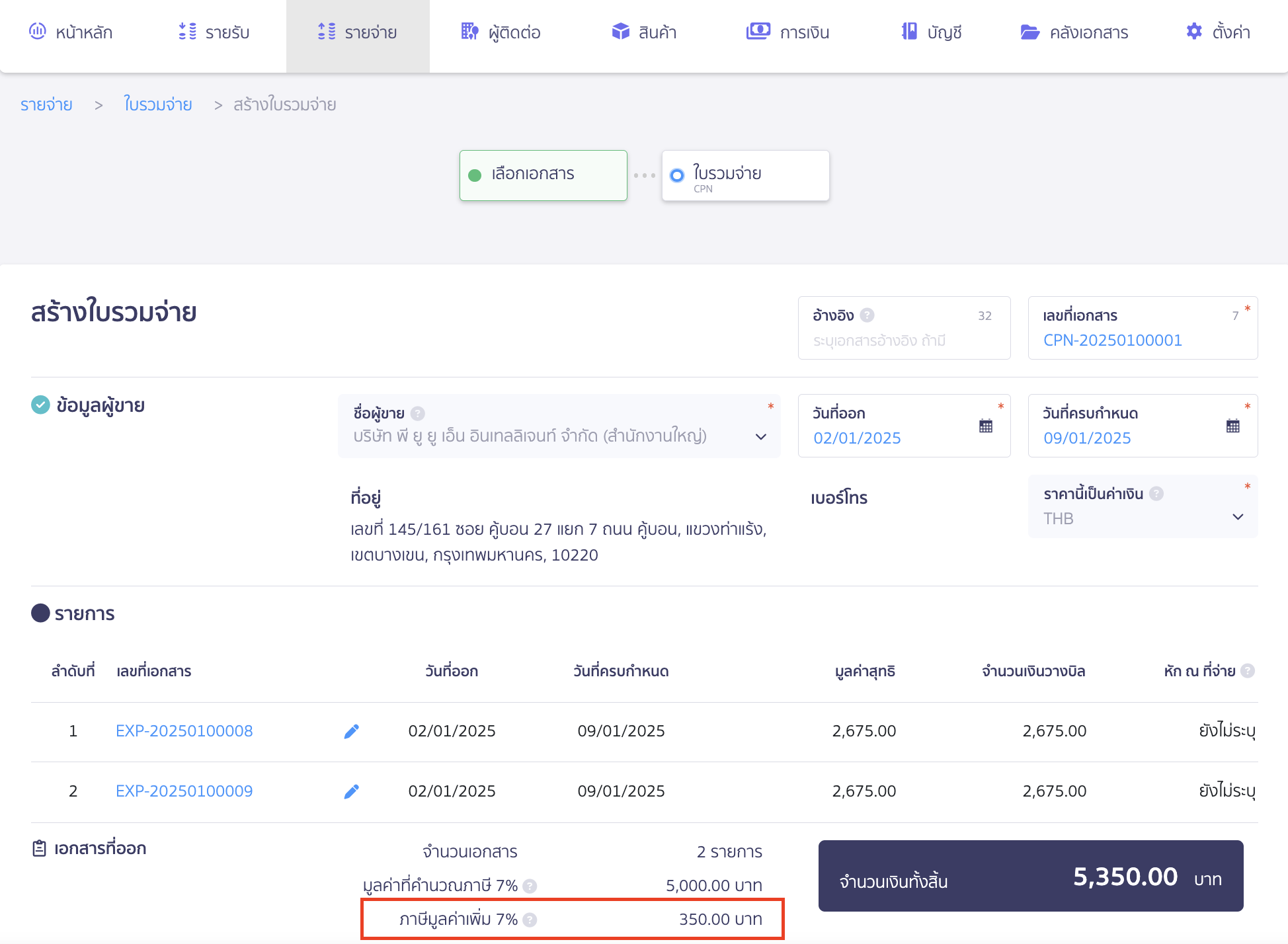Click help icon beside ภาษีมูลค่าเพิ่ม 7%
This screenshot has width=1288, height=944.
pos(530,920)
